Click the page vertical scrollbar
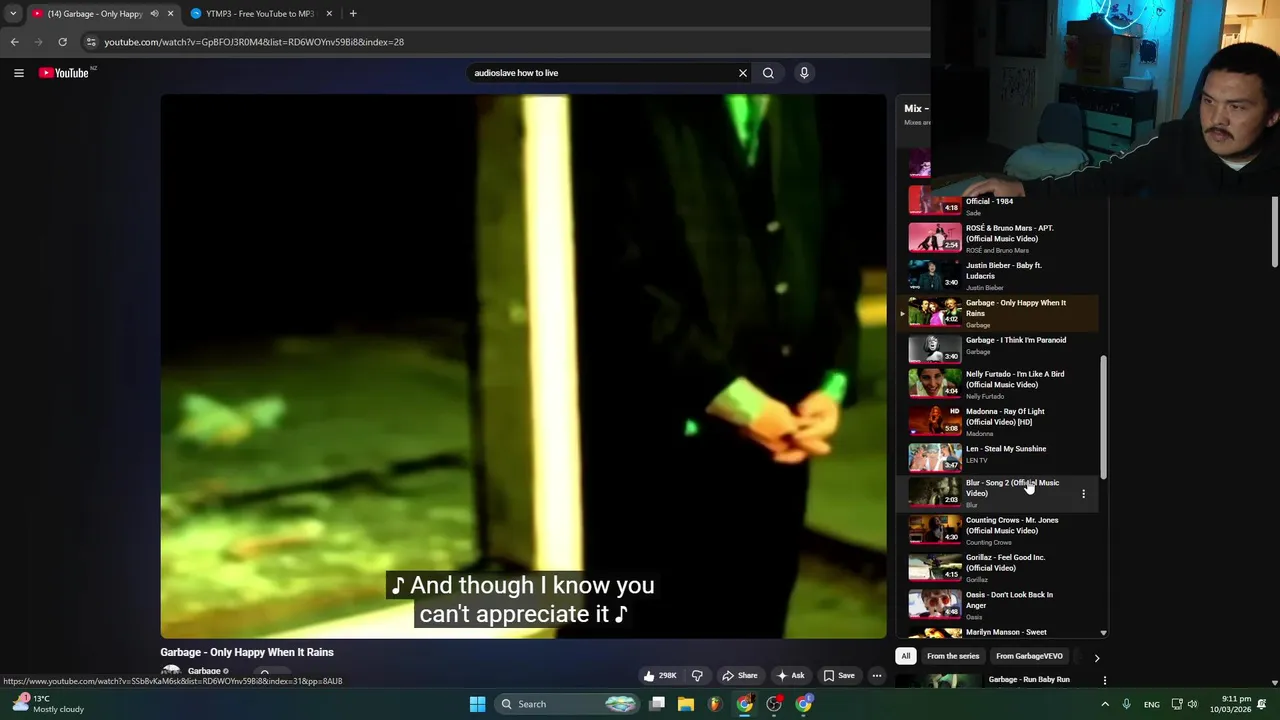 pyautogui.click(x=1274, y=232)
